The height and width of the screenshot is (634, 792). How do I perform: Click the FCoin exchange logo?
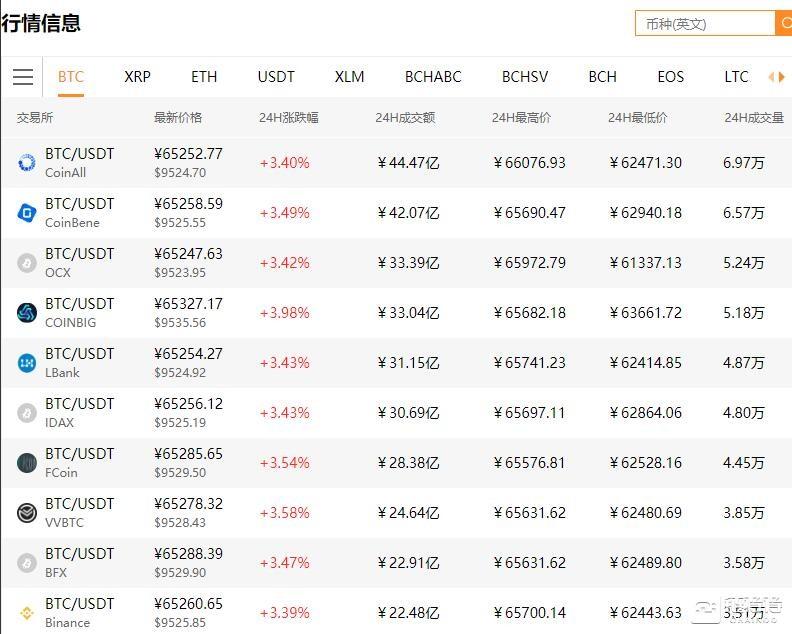click(27, 463)
